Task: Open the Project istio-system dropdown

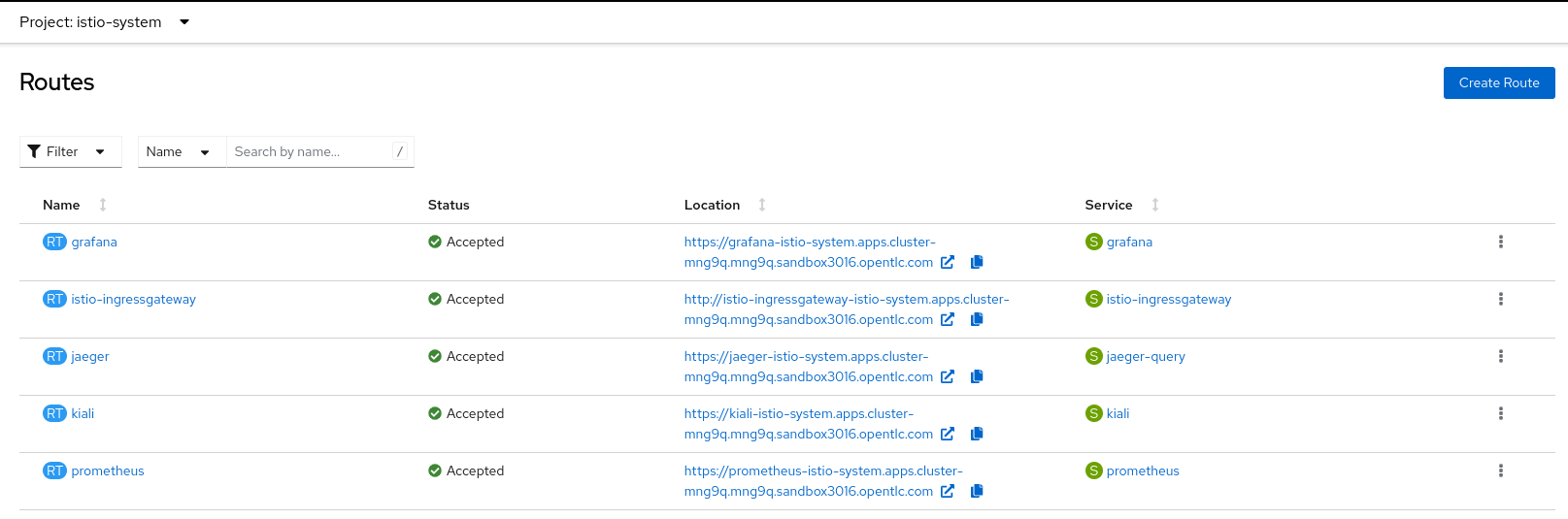Action: [x=105, y=21]
